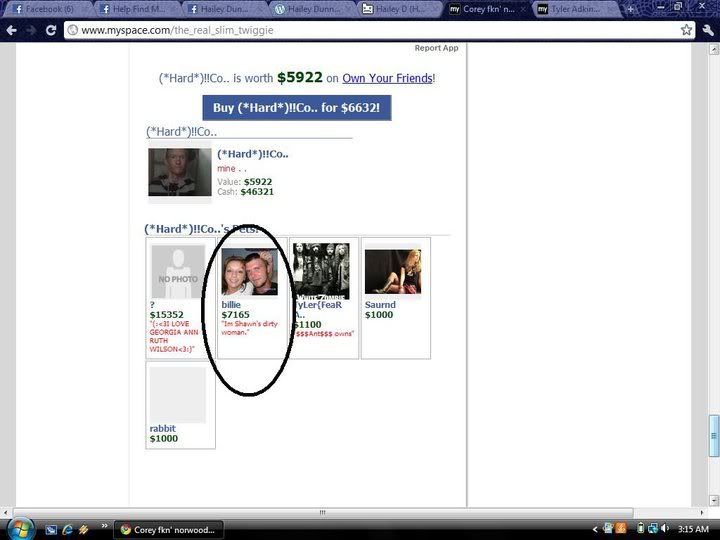This screenshot has width=720, height=540.
Task: Click the vertical scrollbar down arrow
Action: click(714, 500)
